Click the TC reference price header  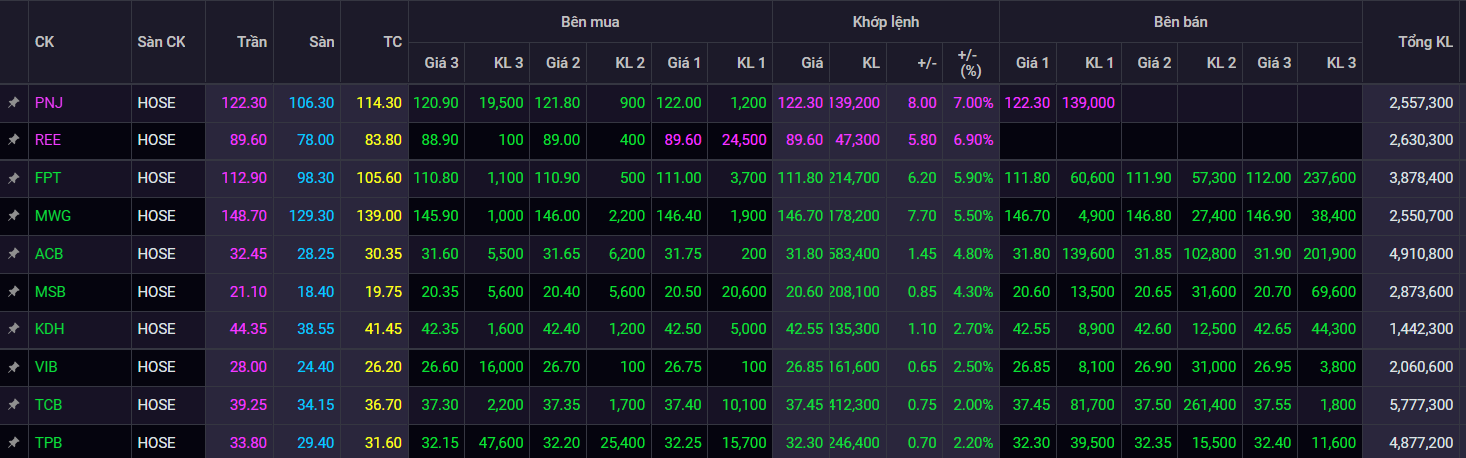coord(392,42)
